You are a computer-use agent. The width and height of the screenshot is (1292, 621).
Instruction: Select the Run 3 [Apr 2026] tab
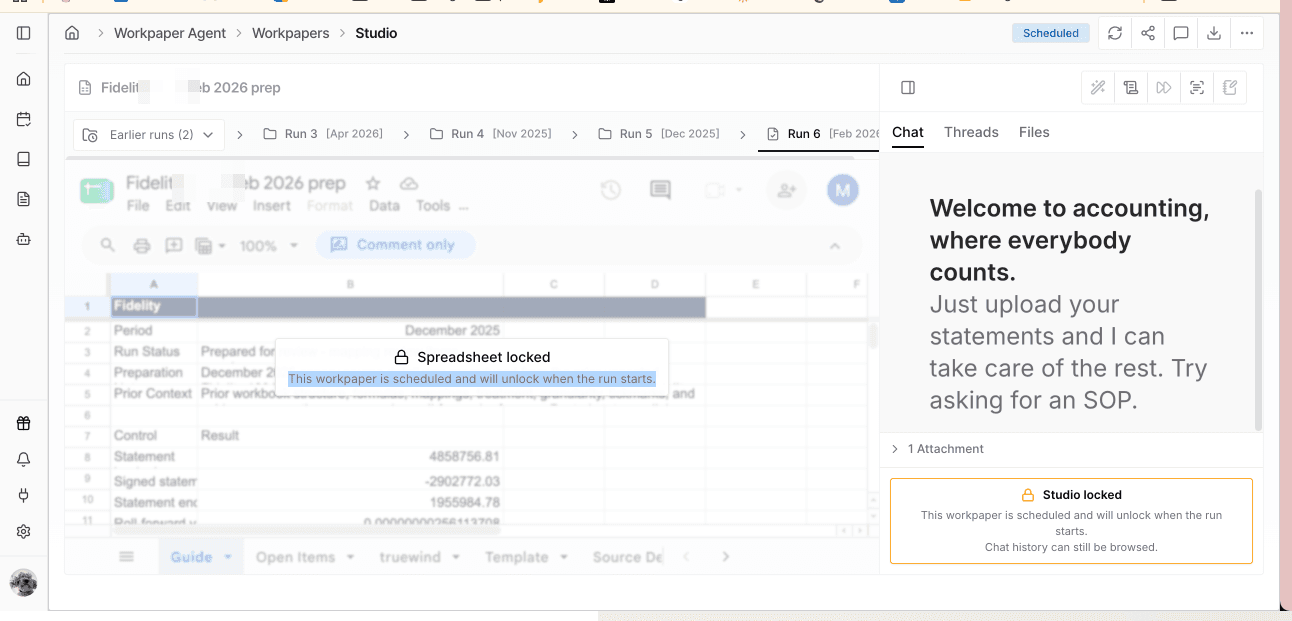(x=322, y=134)
